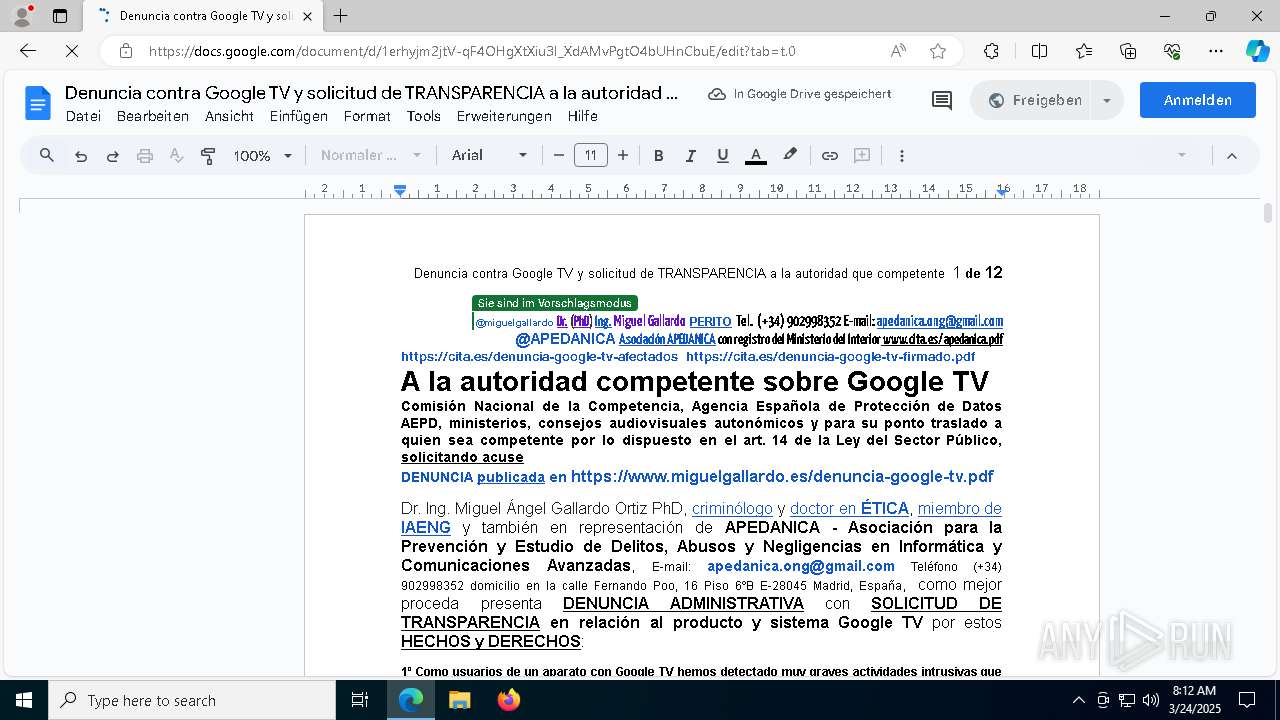1280x720 pixels.
Task: Go back with browser back arrow
Action: (x=28, y=51)
